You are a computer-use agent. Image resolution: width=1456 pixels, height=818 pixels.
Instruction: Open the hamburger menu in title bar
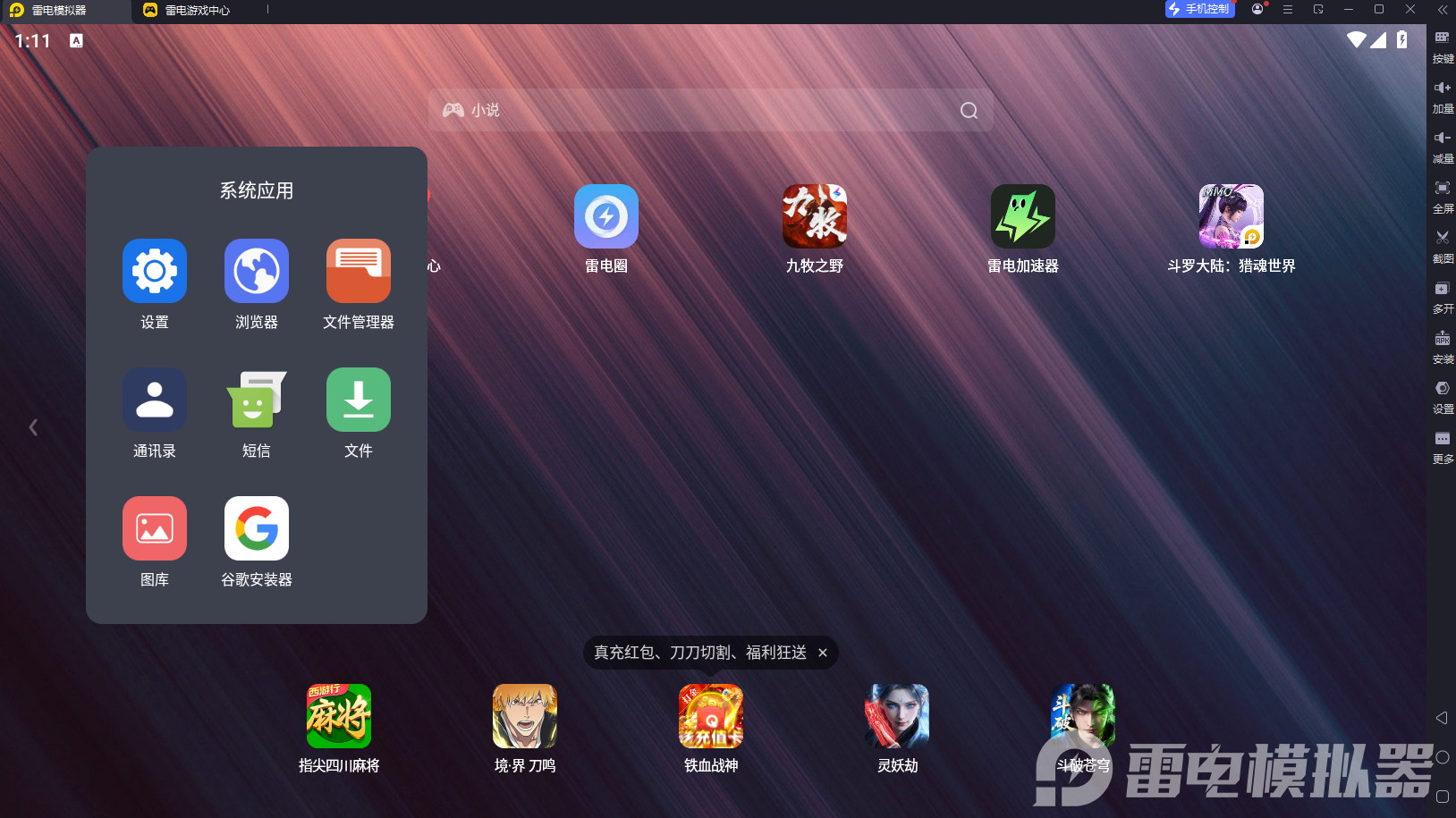point(1288,9)
